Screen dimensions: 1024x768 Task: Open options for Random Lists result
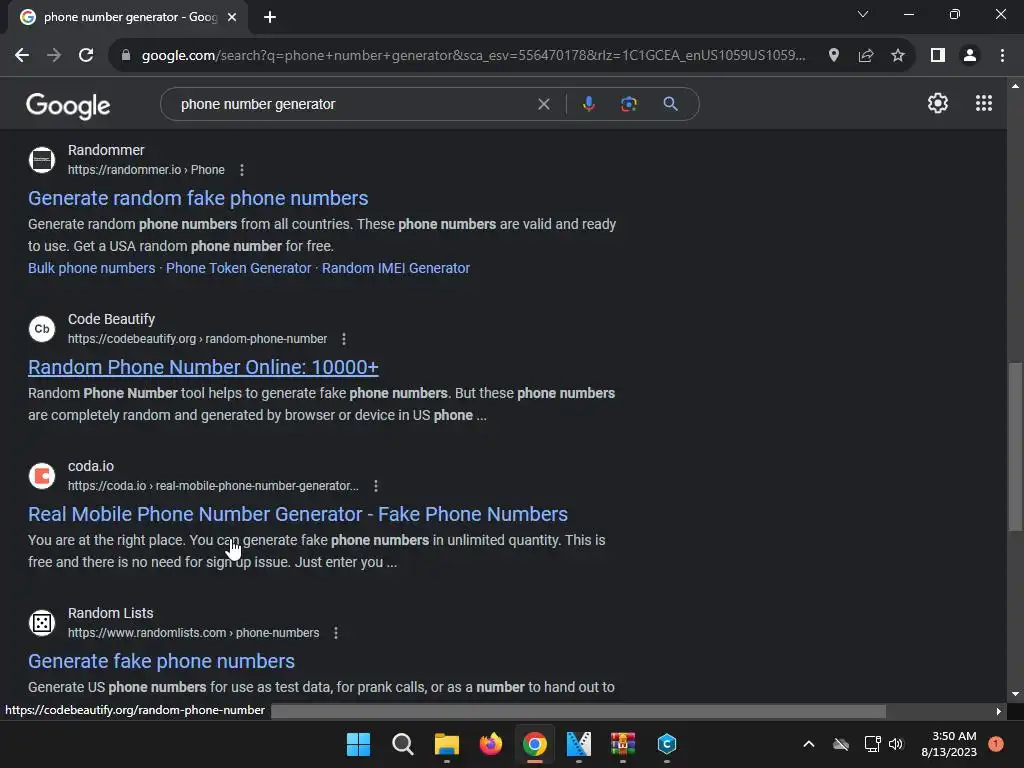tap(336, 633)
